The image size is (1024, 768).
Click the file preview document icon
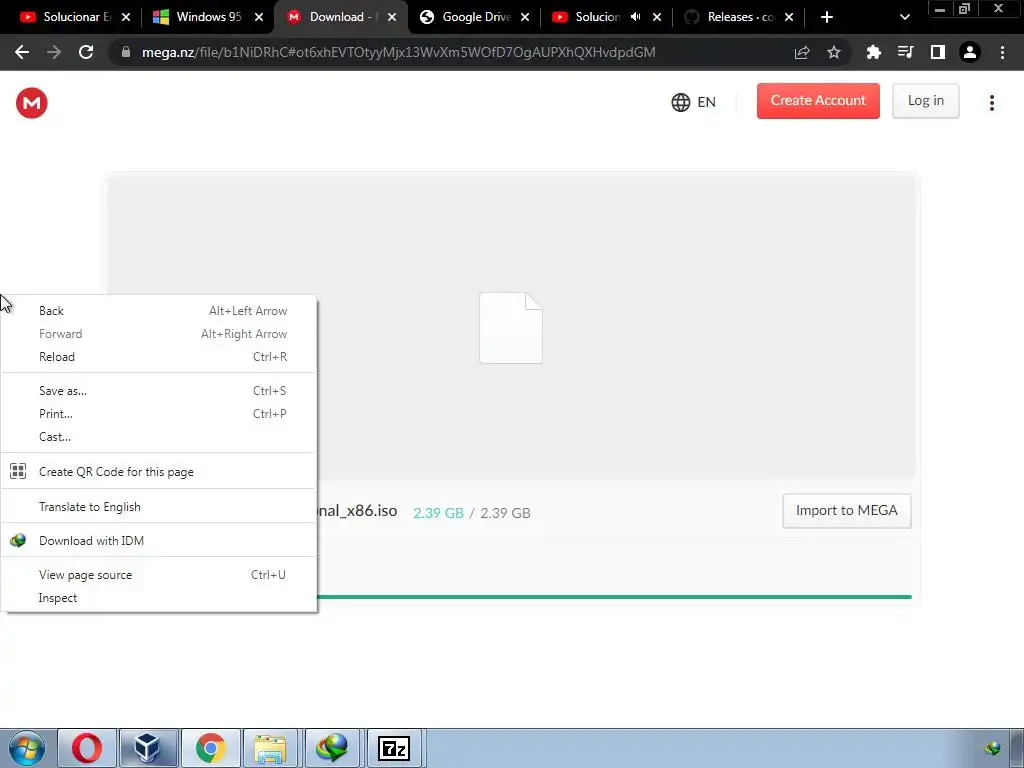[511, 328]
